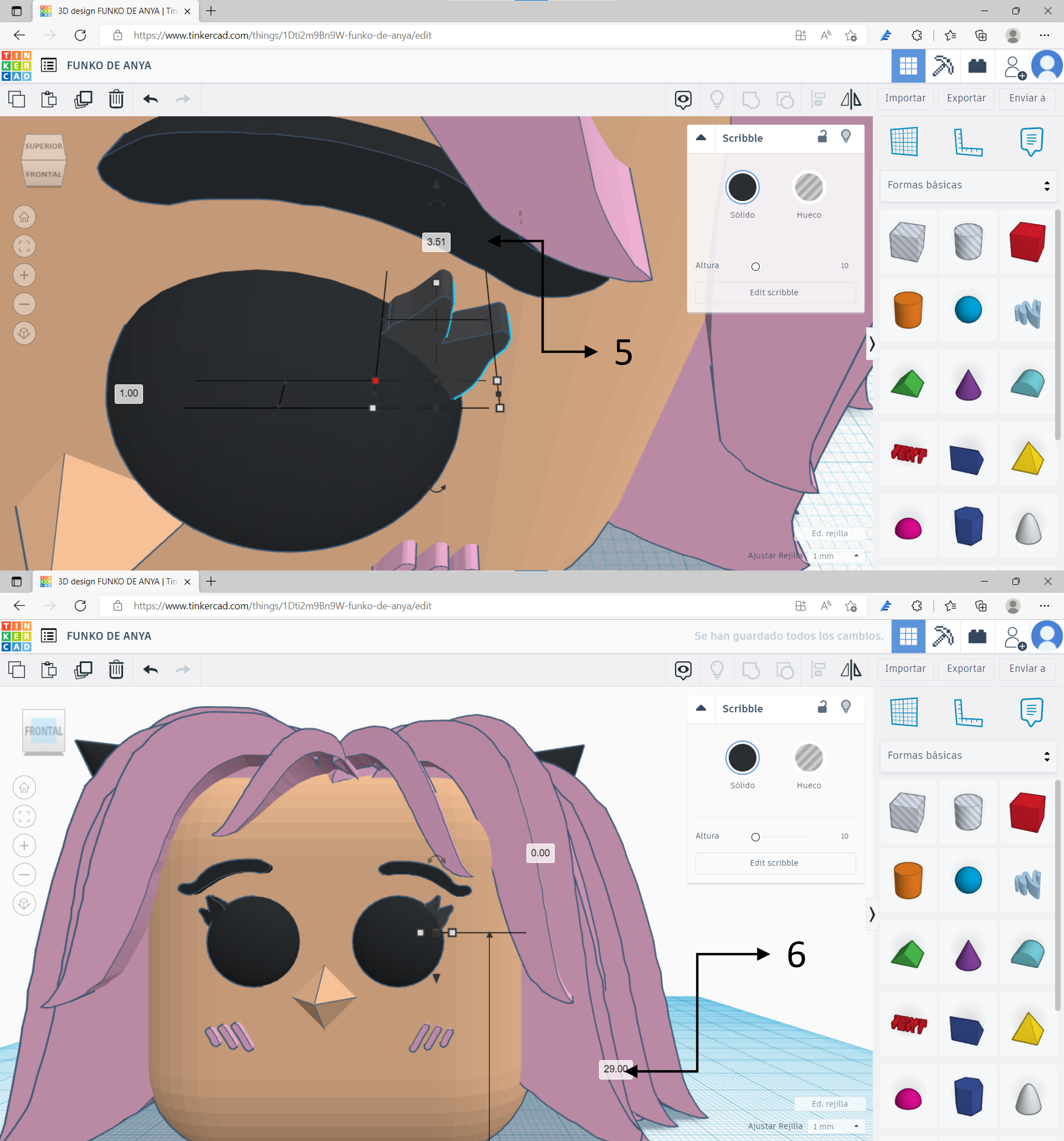Image resolution: width=1064 pixels, height=1141 pixels.
Task: Select Hueco option in top Scribble panel
Action: click(809, 188)
